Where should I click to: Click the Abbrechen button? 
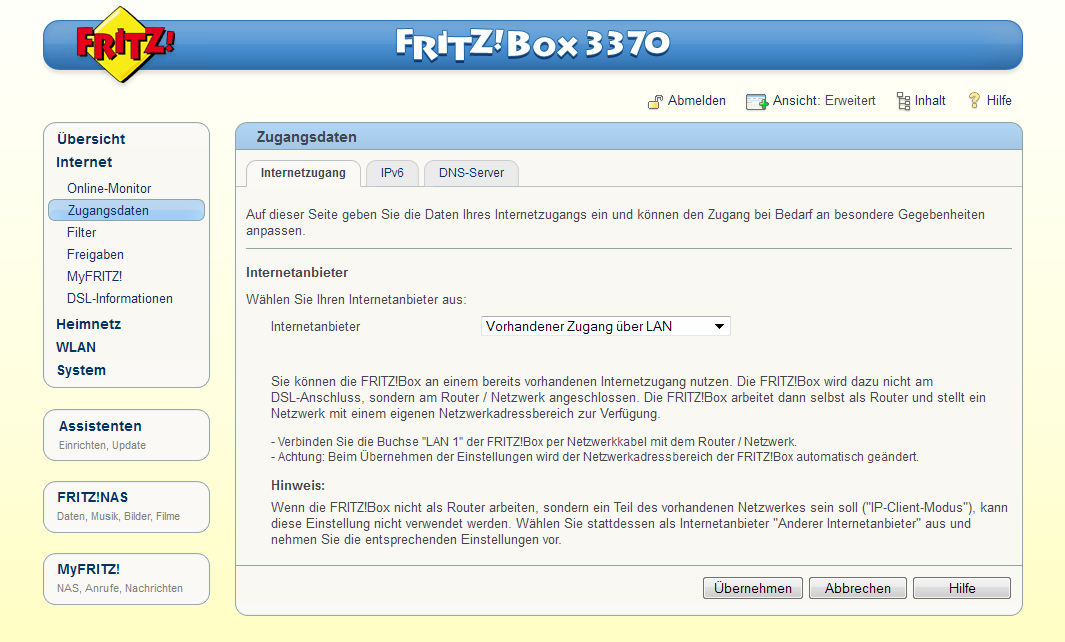pos(858,588)
